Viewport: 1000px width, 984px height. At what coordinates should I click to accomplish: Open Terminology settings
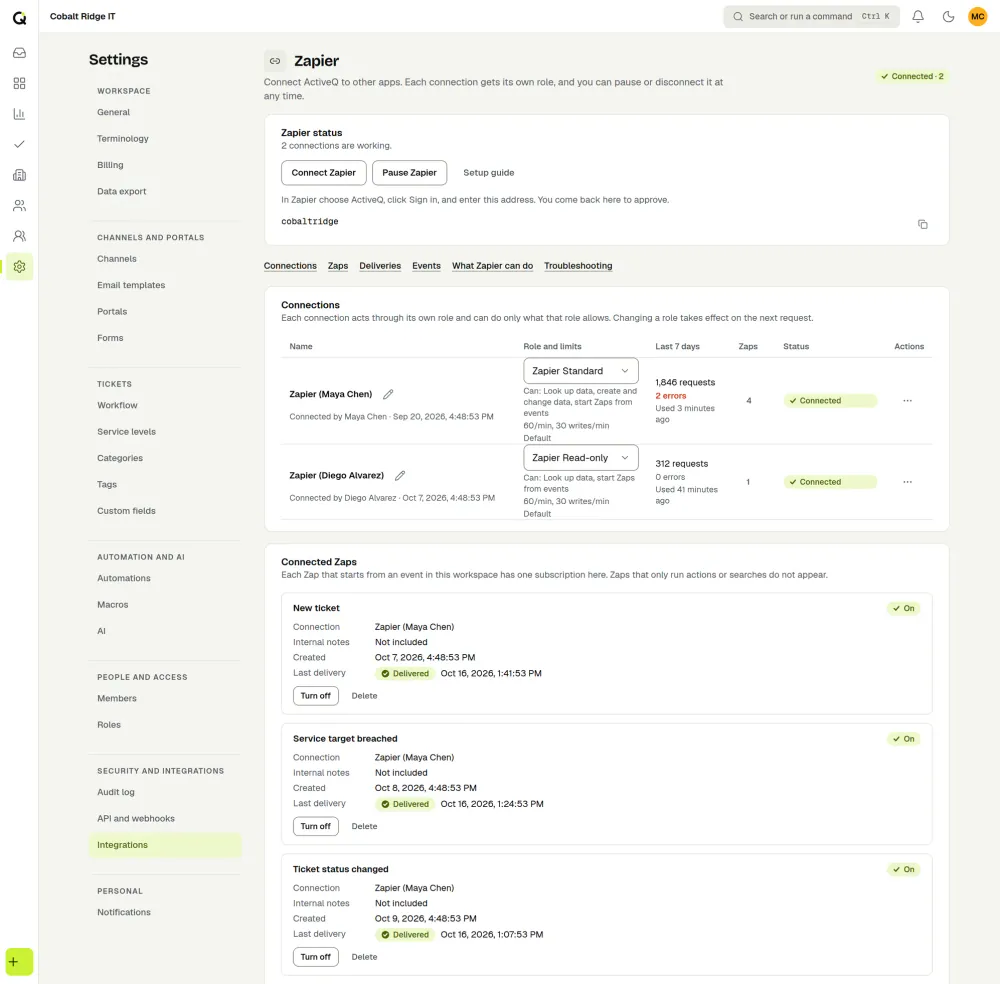point(165,138)
